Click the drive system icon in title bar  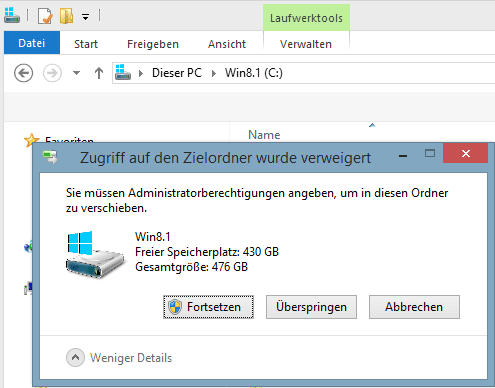point(12,15)
